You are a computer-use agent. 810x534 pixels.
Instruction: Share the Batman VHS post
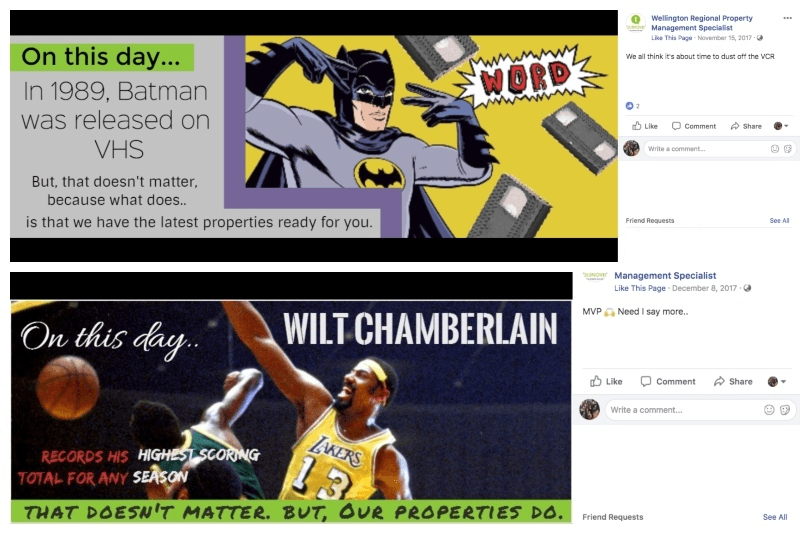(746, 126)
